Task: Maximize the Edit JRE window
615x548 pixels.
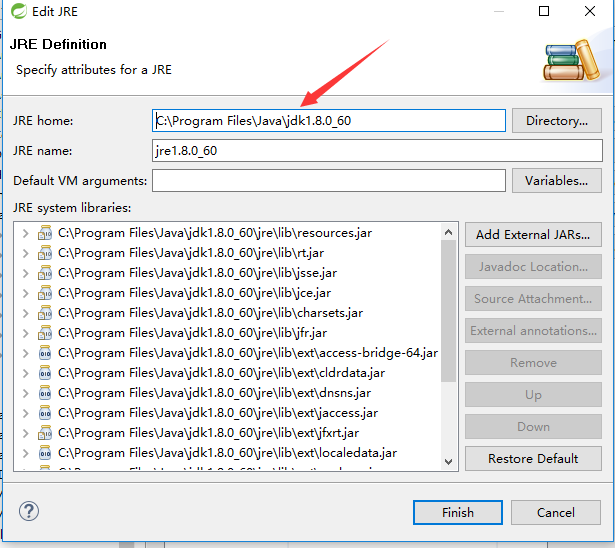Action: click(x=544, y=11)
